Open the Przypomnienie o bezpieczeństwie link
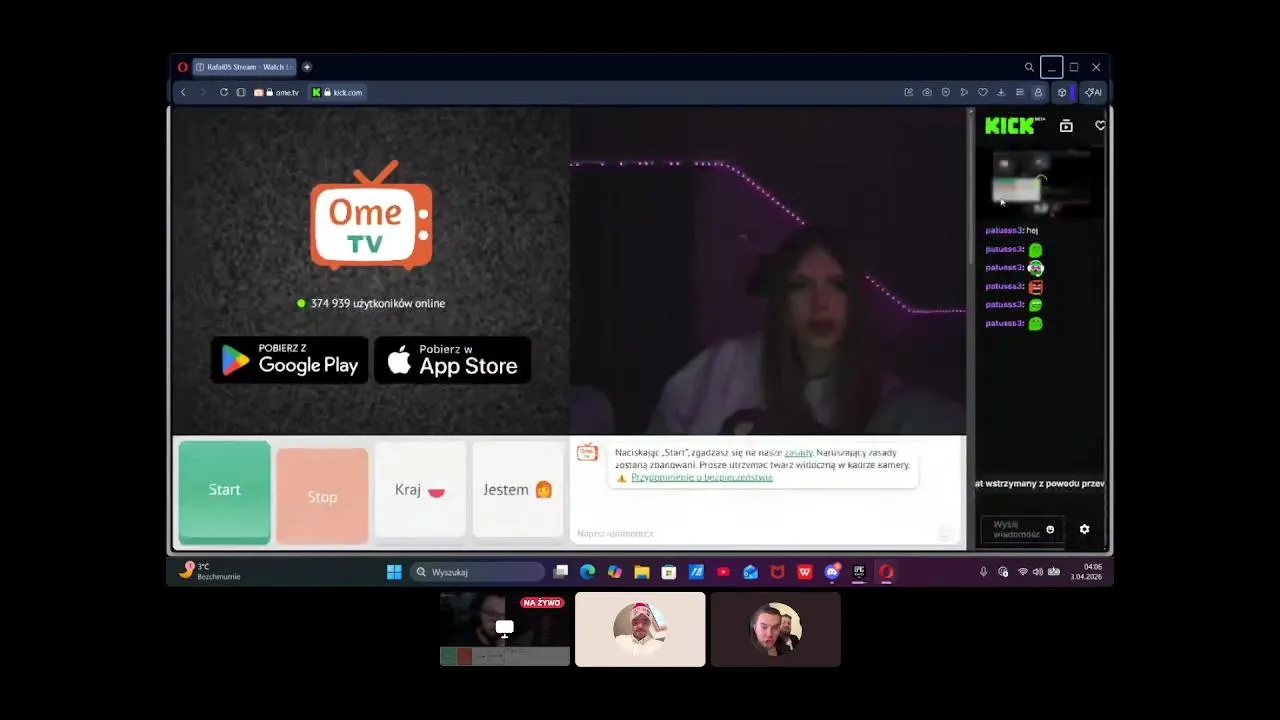 [x=702, y=478]
